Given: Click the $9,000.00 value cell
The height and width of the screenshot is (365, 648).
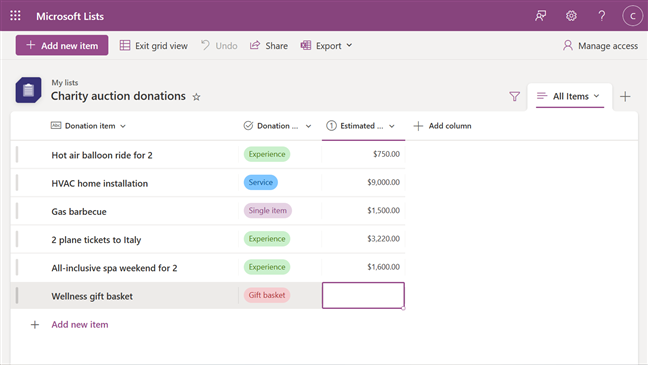Looking at the screenshot, I should 363,182.
